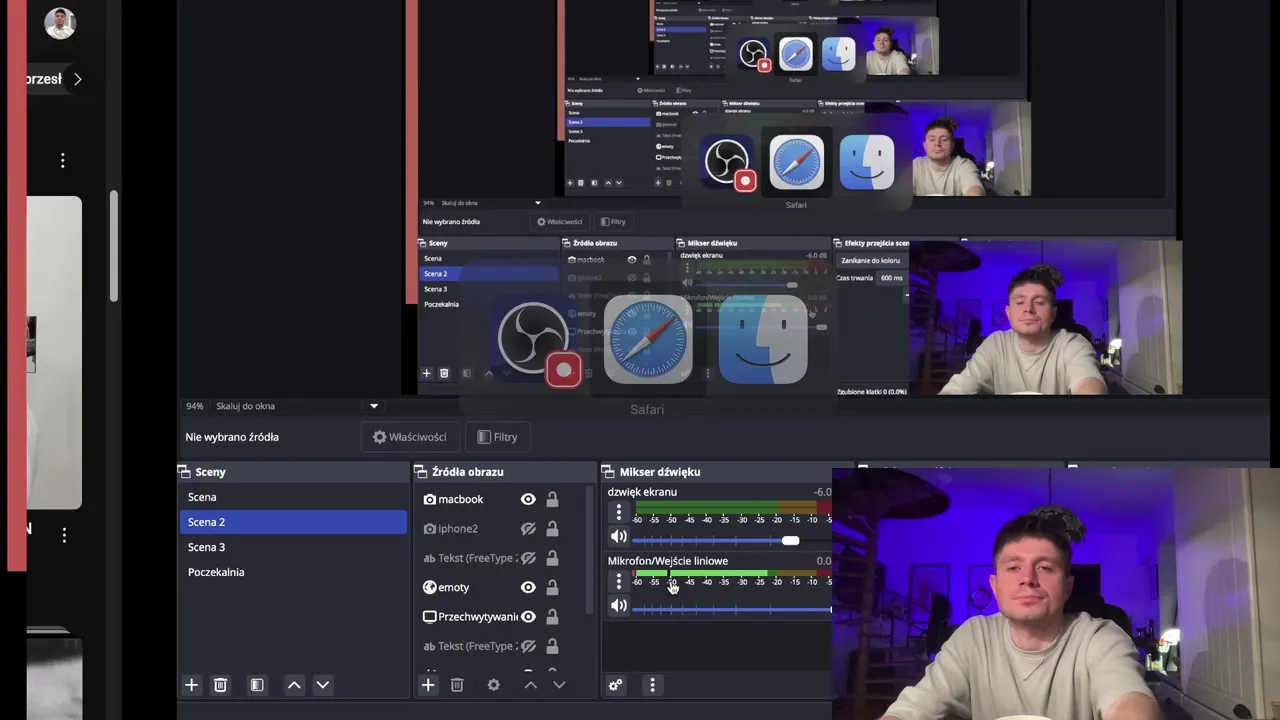Hide the emoty source
Viewport: 1280px width, 720px height.
pyautogui.click(x=528, y=587)
